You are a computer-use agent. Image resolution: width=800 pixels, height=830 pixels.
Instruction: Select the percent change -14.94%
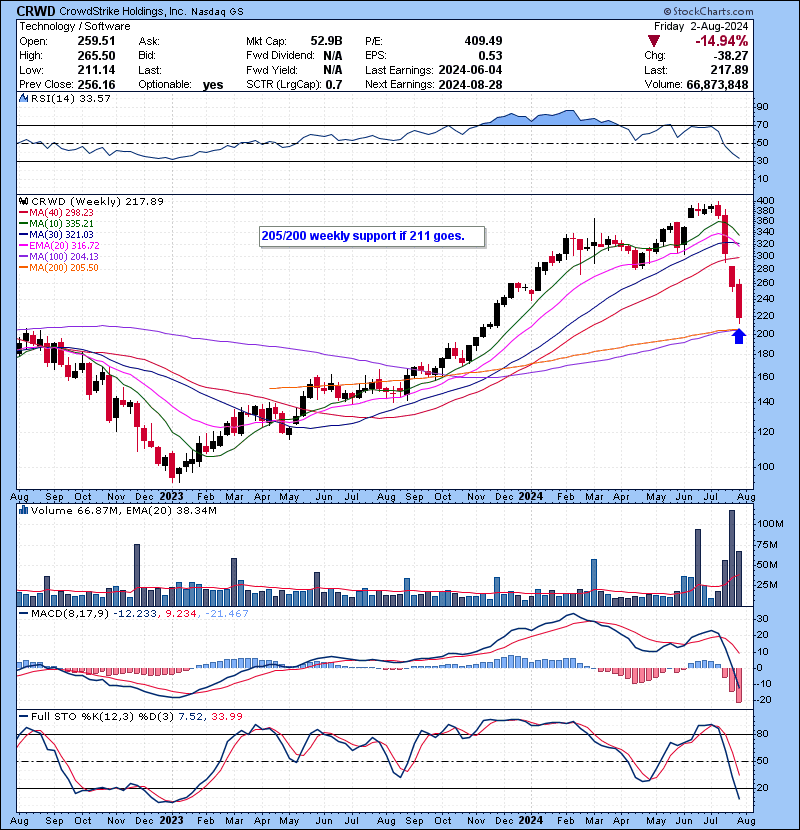(x=722, y=41)
